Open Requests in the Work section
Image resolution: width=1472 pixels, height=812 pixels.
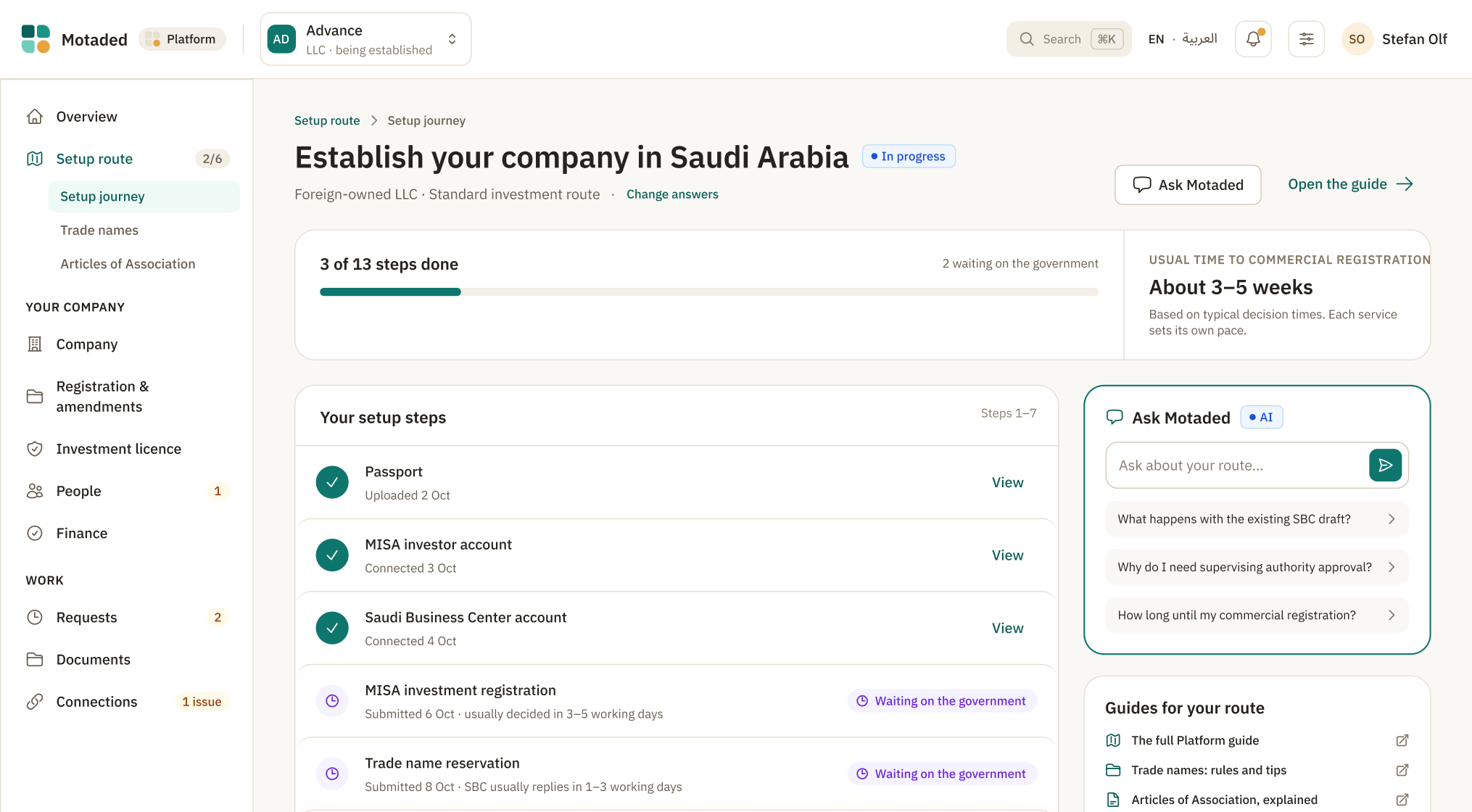(128, 618)
